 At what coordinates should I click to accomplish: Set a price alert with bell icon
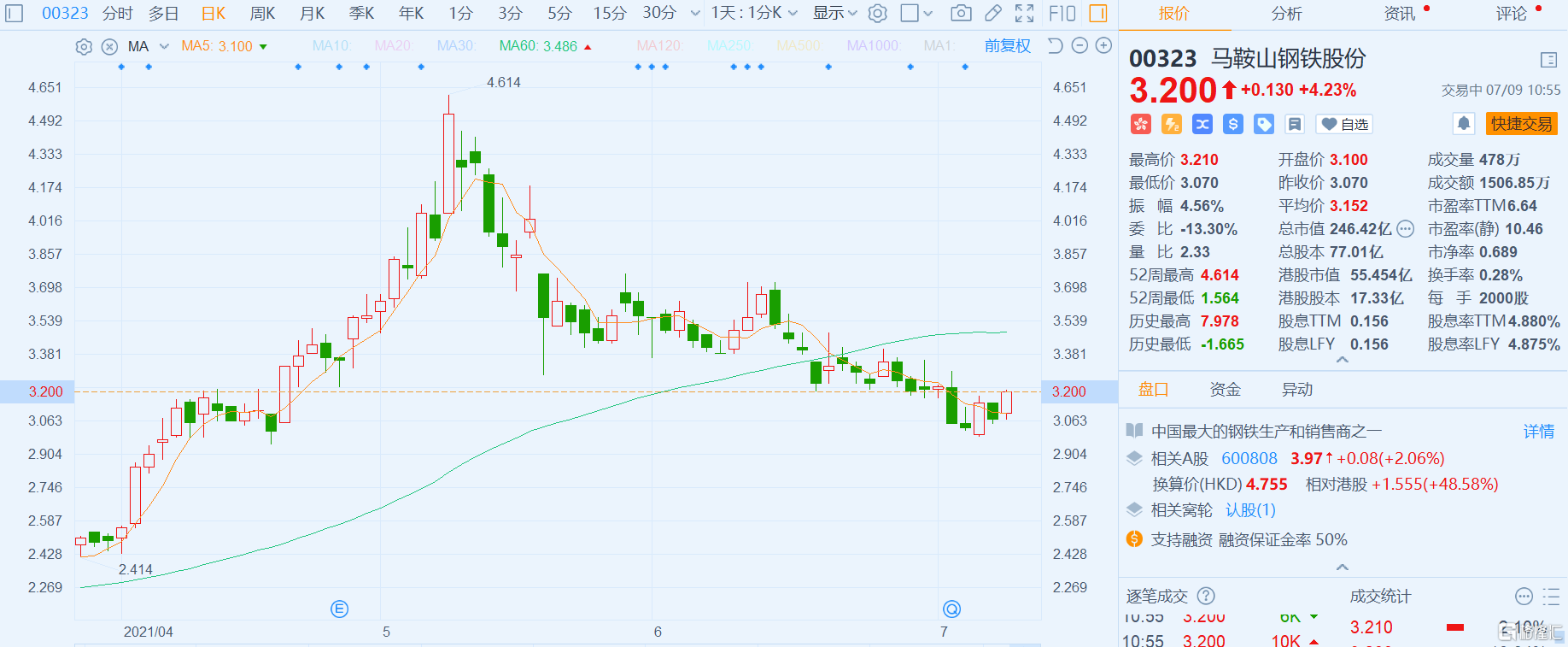pyautogui.click(x=1464, y=124)
